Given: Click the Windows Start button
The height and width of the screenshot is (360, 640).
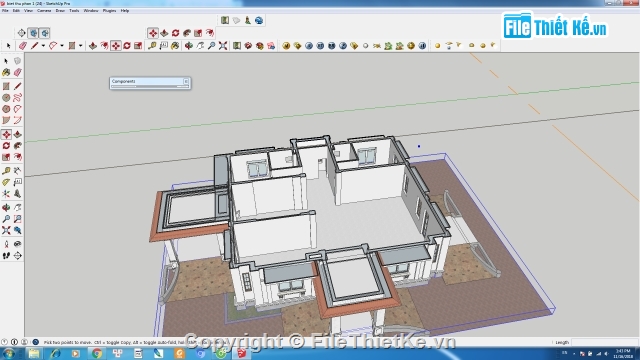Looking at the screenshot, I should tap(9, 353).
